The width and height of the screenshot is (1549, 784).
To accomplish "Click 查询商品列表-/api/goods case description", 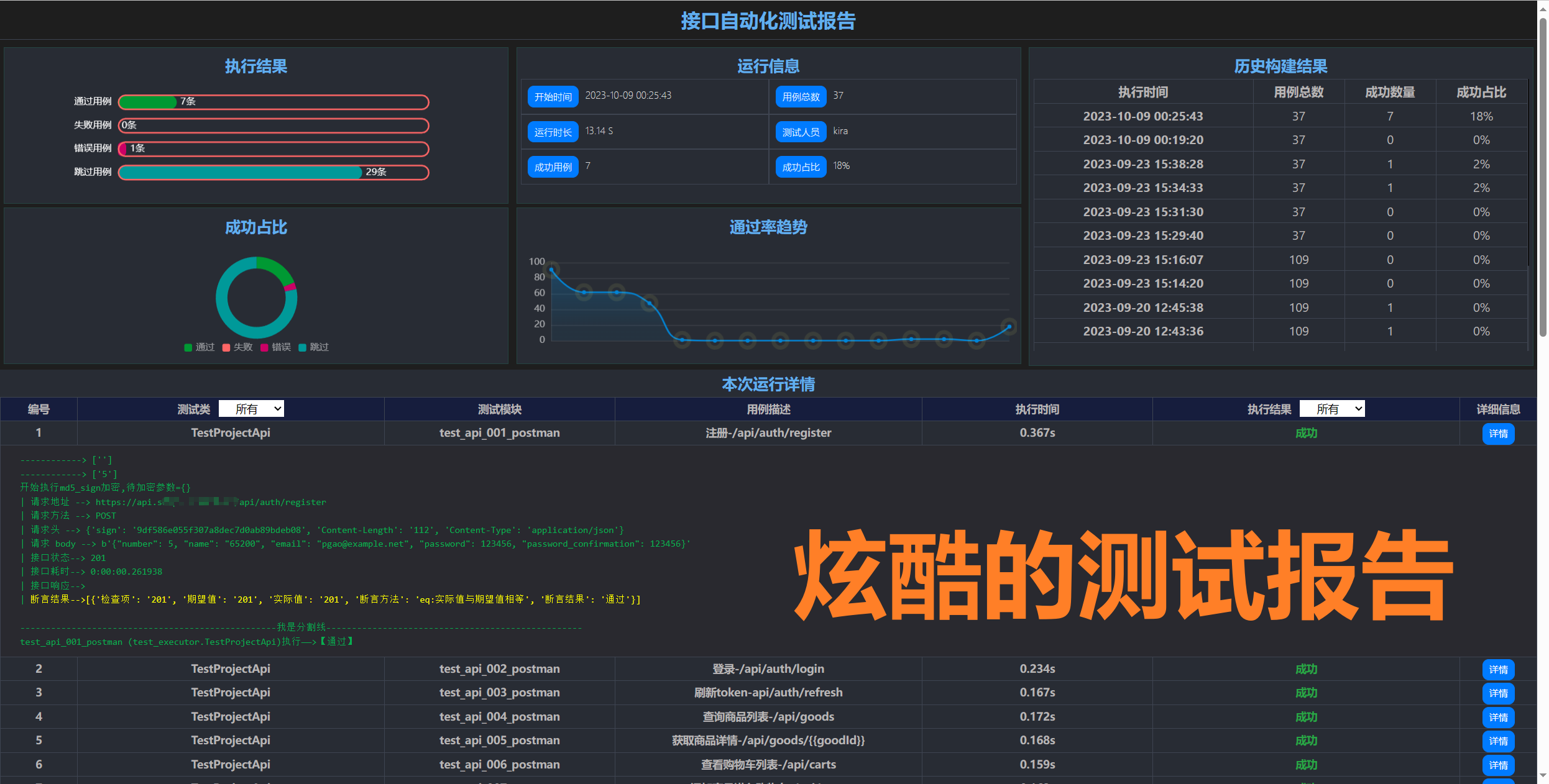I will [768, 717].
